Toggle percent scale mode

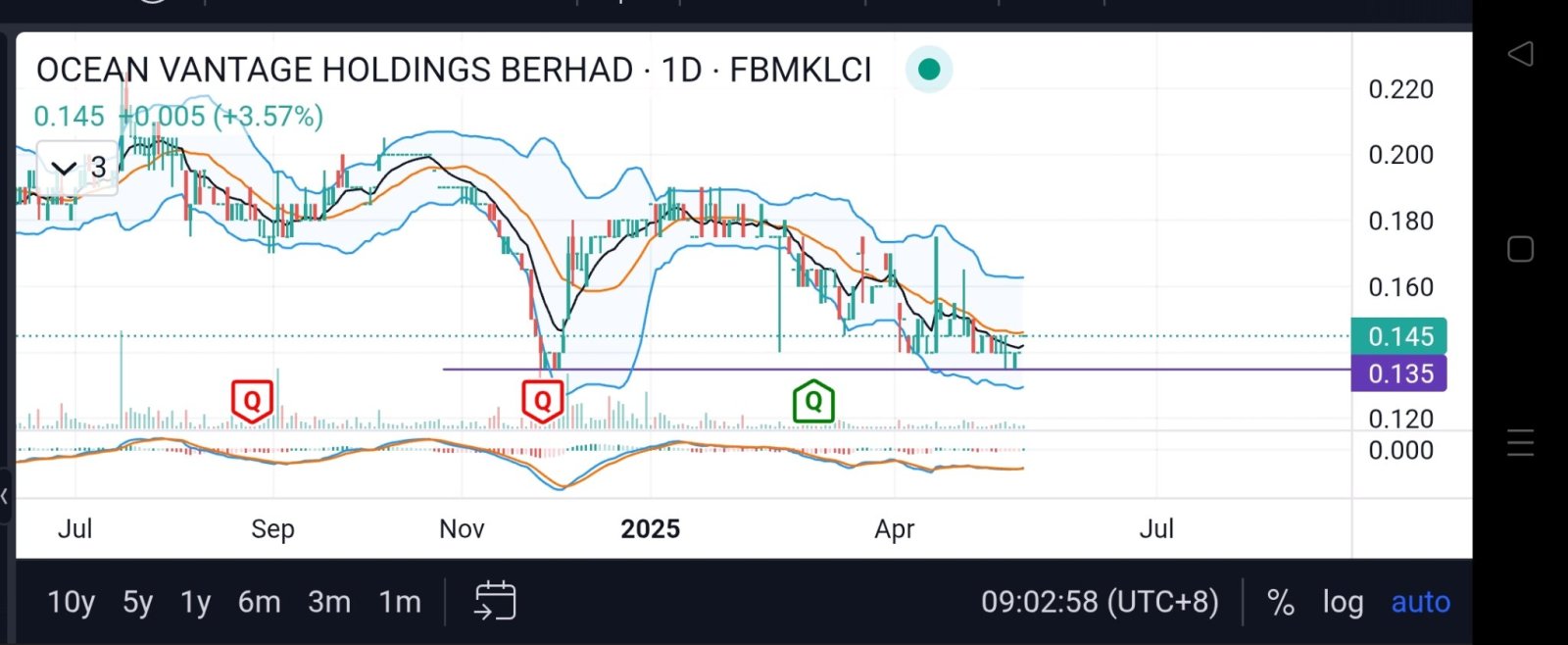click(x=1280, y=602)
